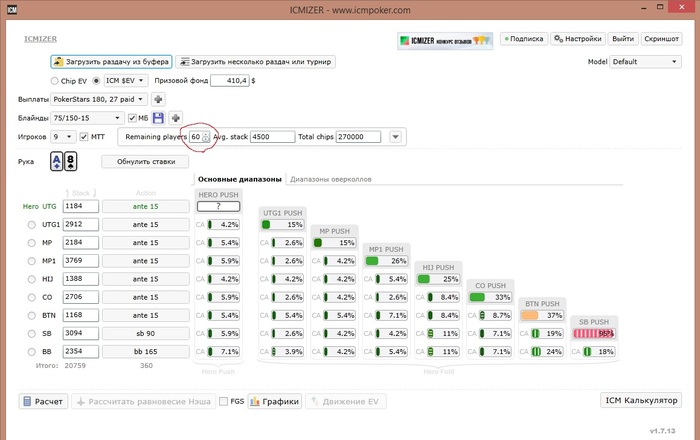Take a Скриншот screenshot
Viewport: 700px width, 440px height.
pyautogui.click(x=661, y=39)
